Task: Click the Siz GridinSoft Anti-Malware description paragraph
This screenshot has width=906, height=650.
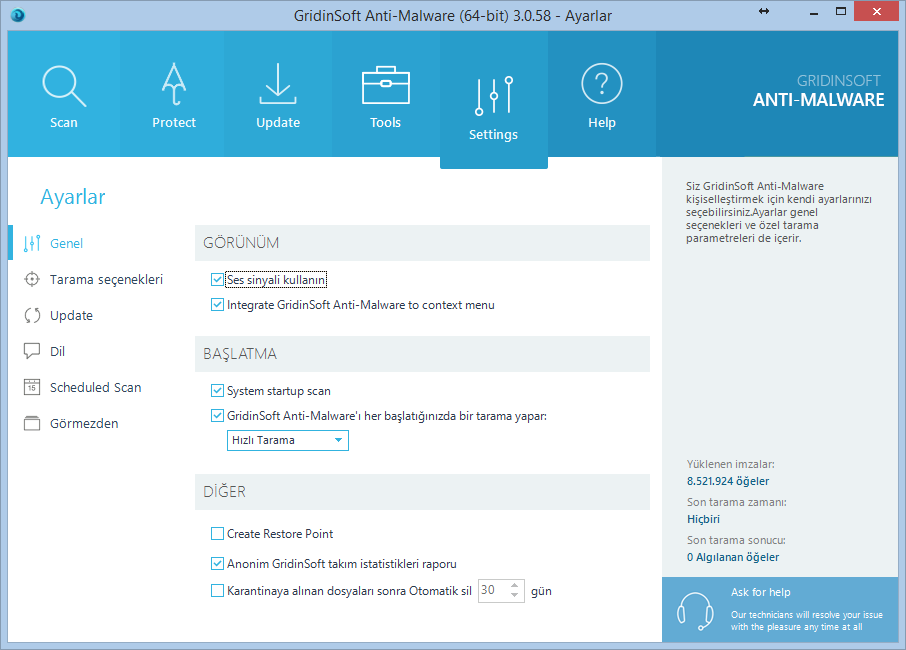Action: (x=778, y=212)
